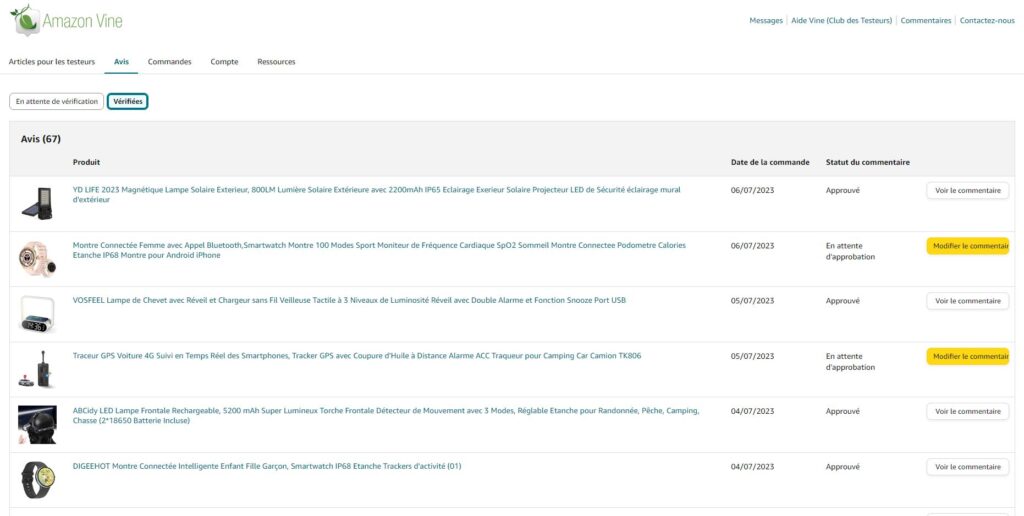Open the Compte tab
Screen dimensions: 1024x516
224,62
